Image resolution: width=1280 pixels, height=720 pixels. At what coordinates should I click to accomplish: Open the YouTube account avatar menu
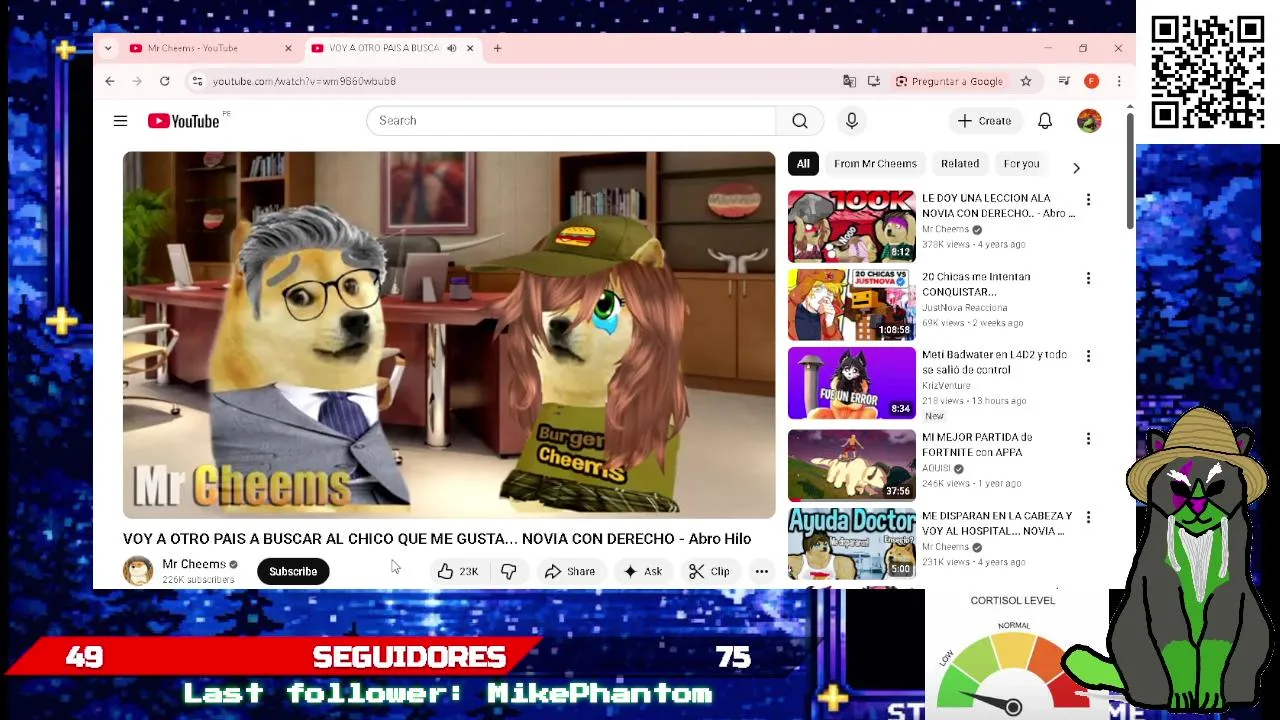1089,121
